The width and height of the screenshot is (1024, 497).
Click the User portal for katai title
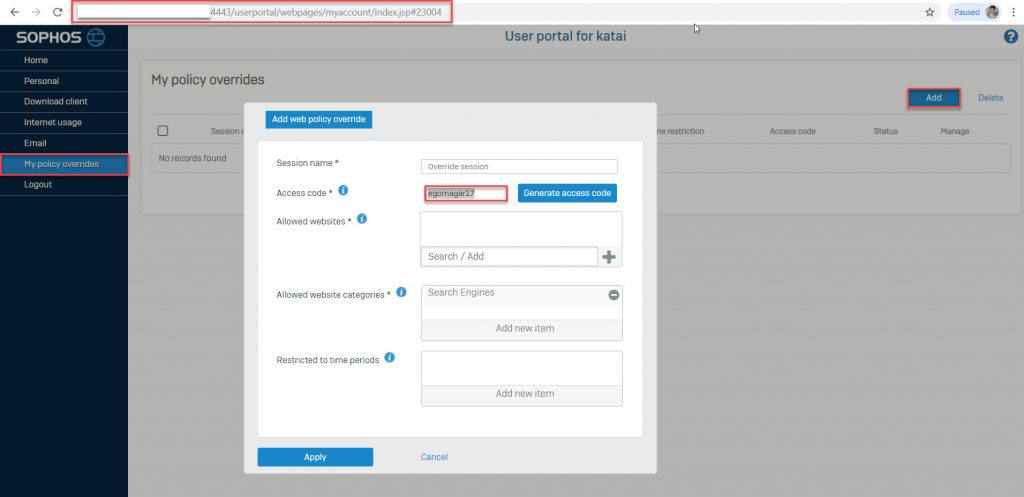coord(566,37)
